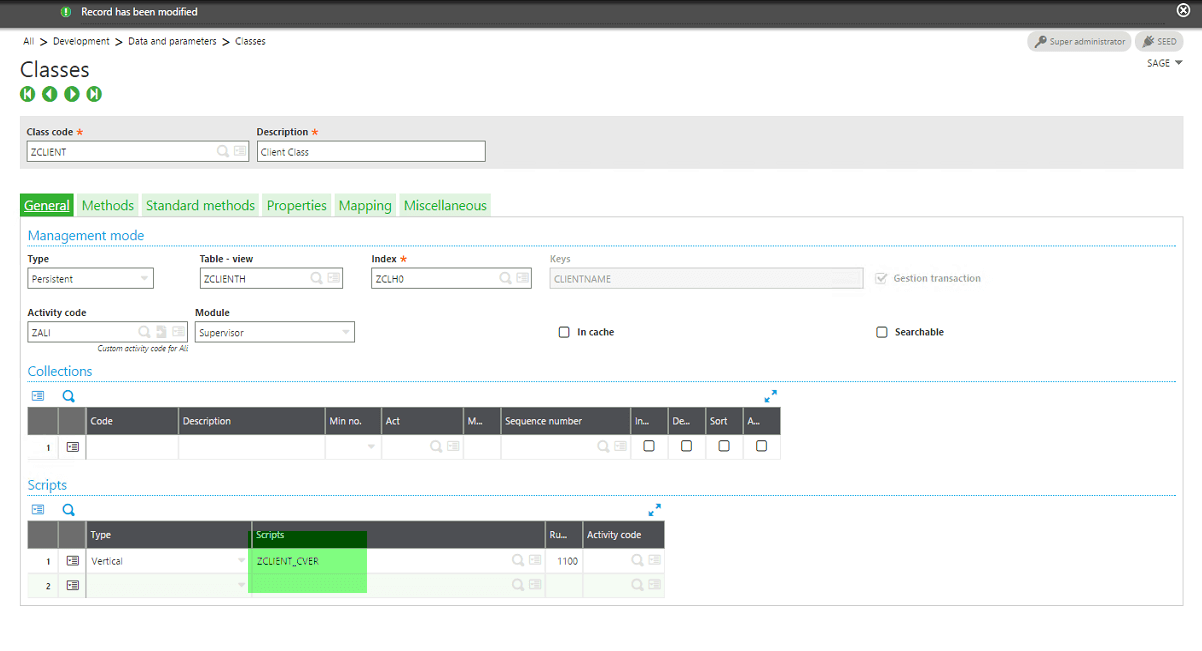Open the Miscellaneous tab
This screenshot has width=1202, height=651.
click(x=445, y=205)
